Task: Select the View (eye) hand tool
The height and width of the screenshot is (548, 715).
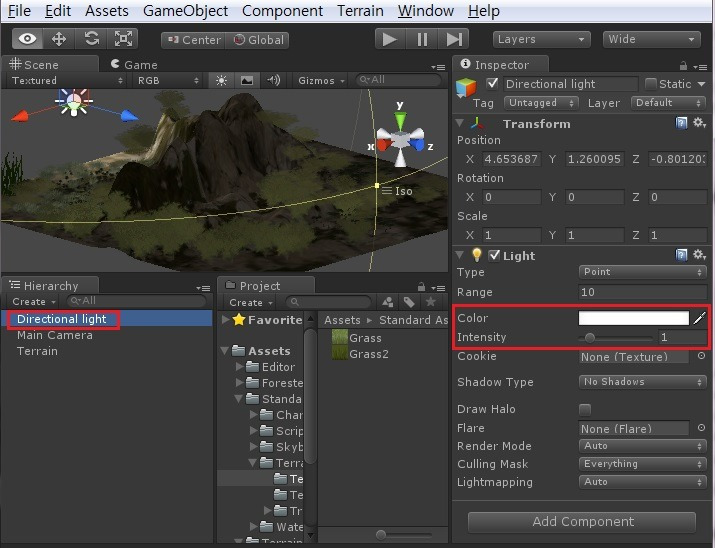Action: pyautogui.click(x=27, y=39)
